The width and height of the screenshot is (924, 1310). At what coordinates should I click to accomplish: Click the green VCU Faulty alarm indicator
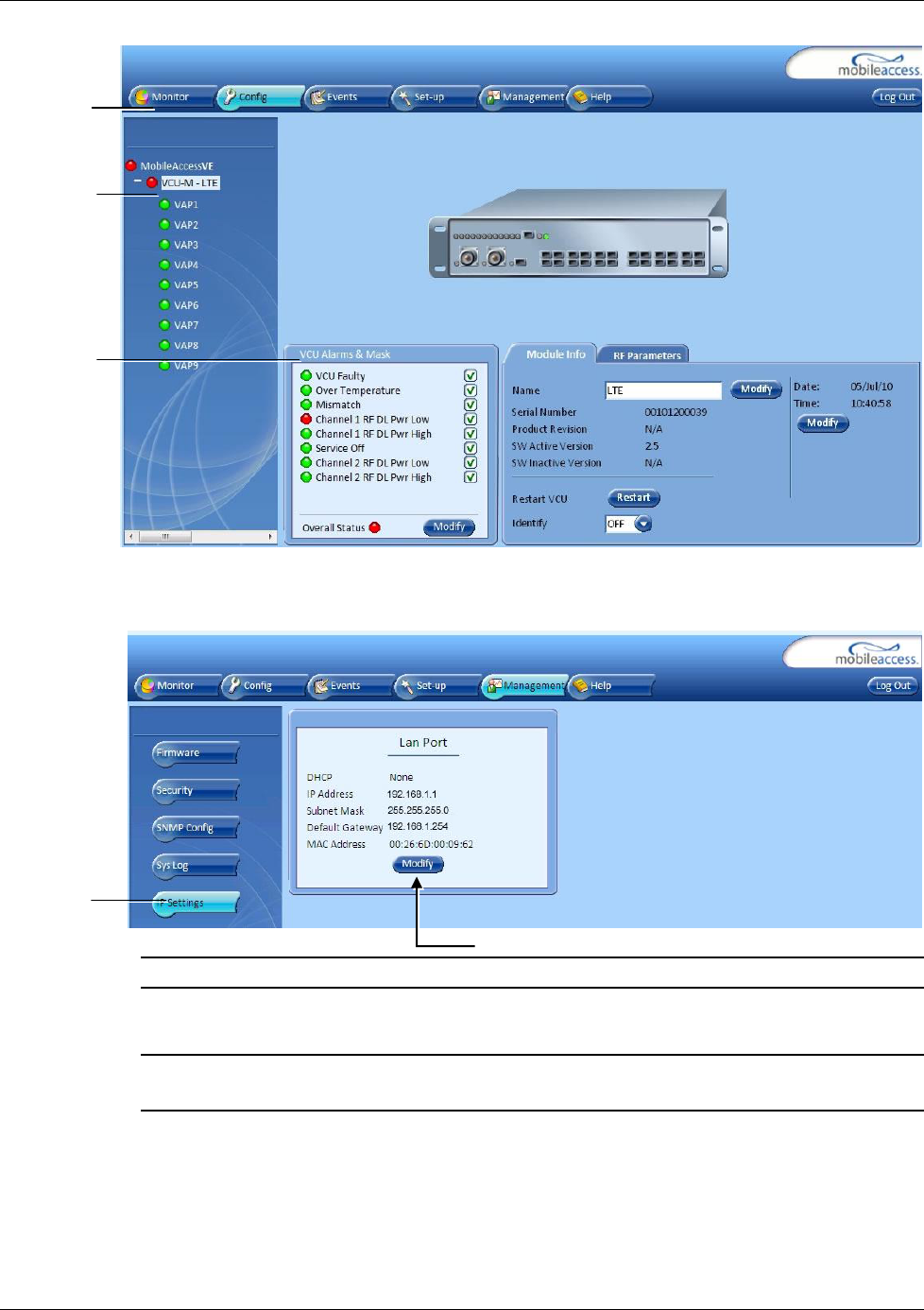306,375
